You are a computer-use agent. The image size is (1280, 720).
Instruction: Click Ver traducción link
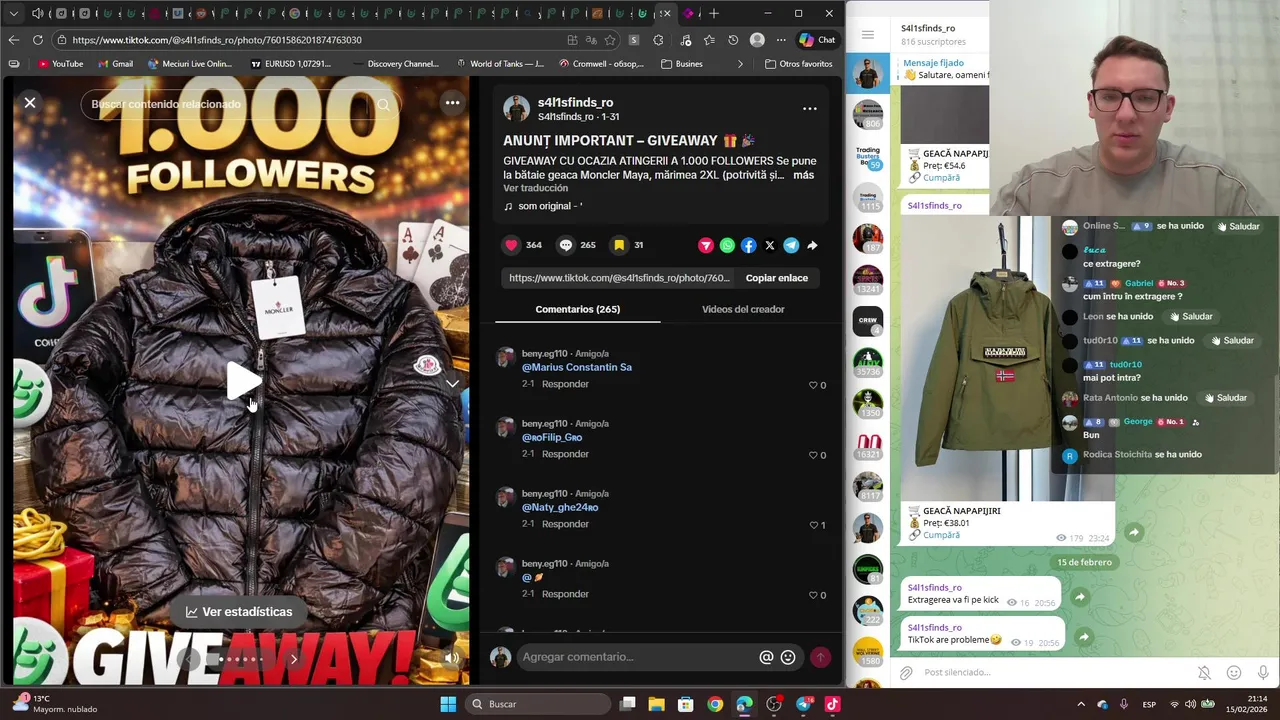tap(536, 188)
